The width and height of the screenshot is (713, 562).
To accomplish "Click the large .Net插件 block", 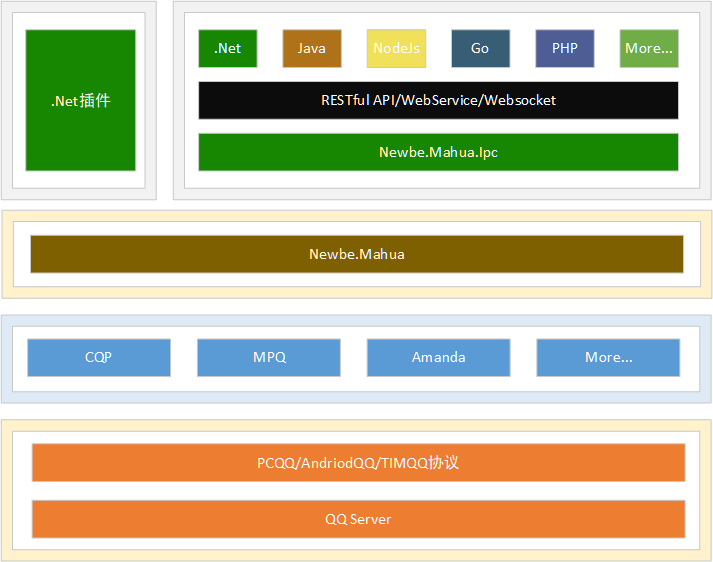I will click(x=80, y=100).
